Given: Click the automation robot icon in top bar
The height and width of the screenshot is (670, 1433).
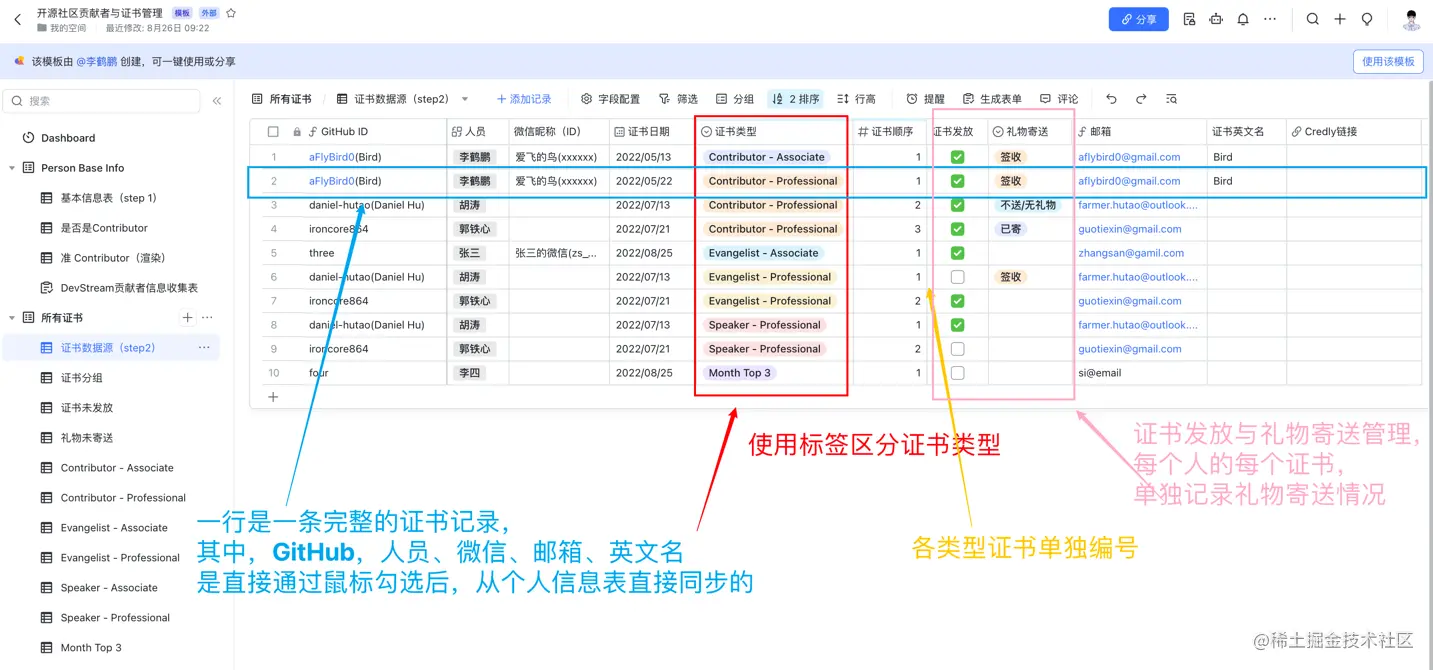Looking at the screenshot, I should (x=1216, y=19).
